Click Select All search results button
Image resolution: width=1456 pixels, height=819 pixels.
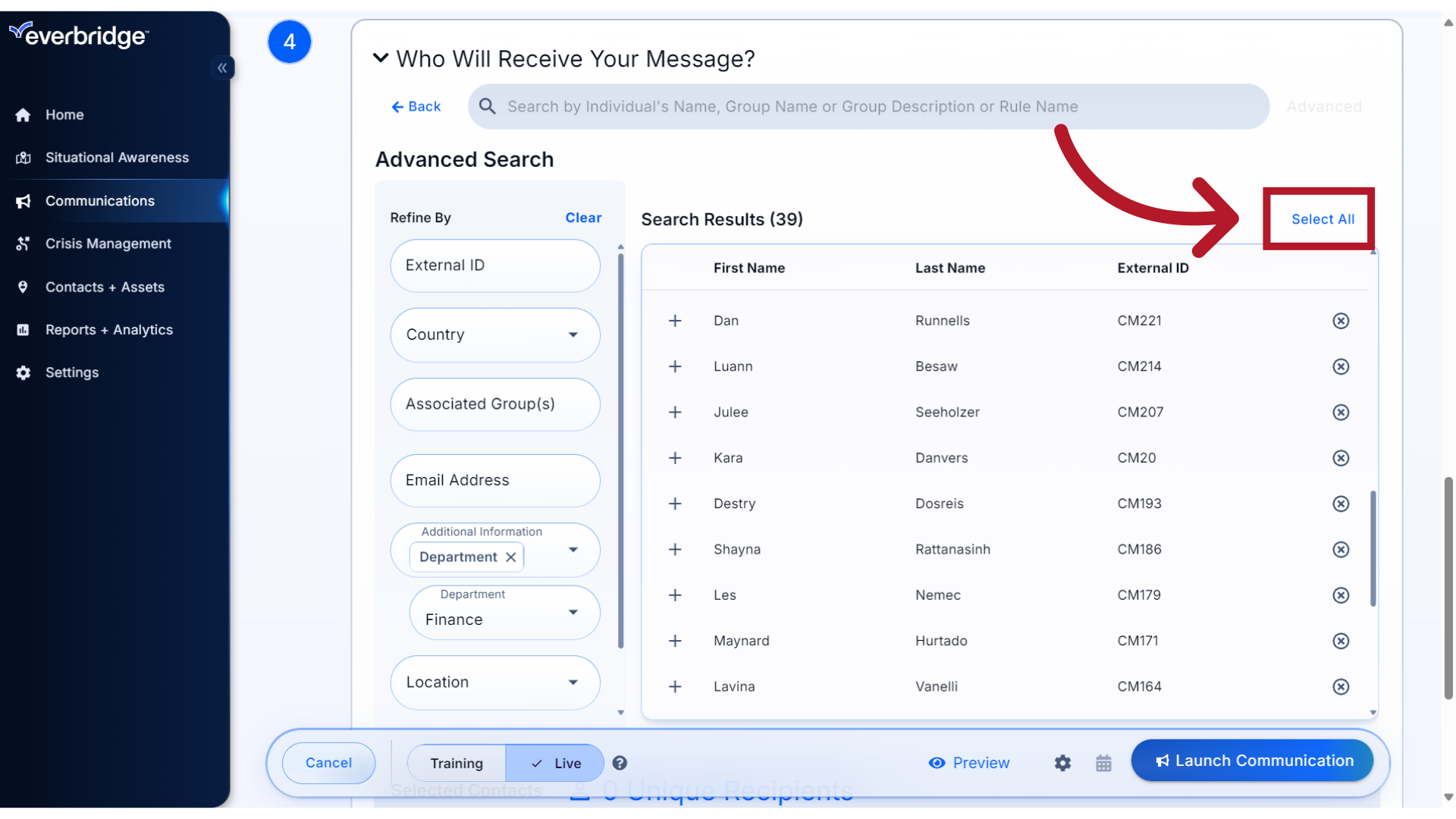click(x=1323, y=218)
